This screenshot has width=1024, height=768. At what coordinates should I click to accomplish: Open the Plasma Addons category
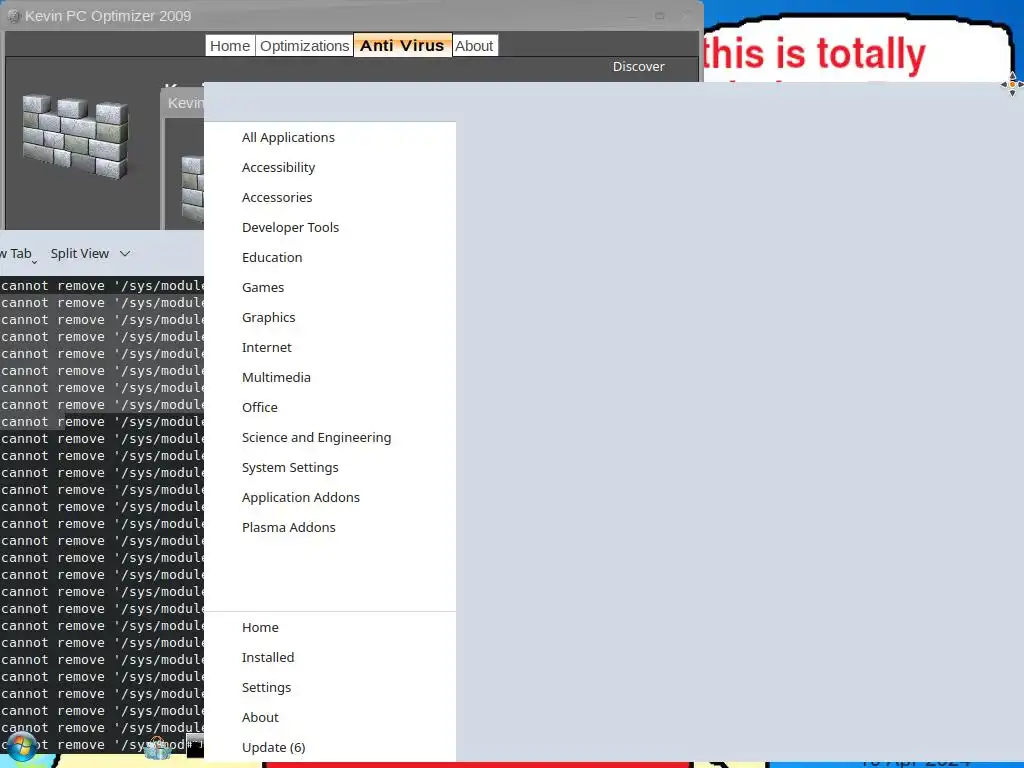click(330, 528)
